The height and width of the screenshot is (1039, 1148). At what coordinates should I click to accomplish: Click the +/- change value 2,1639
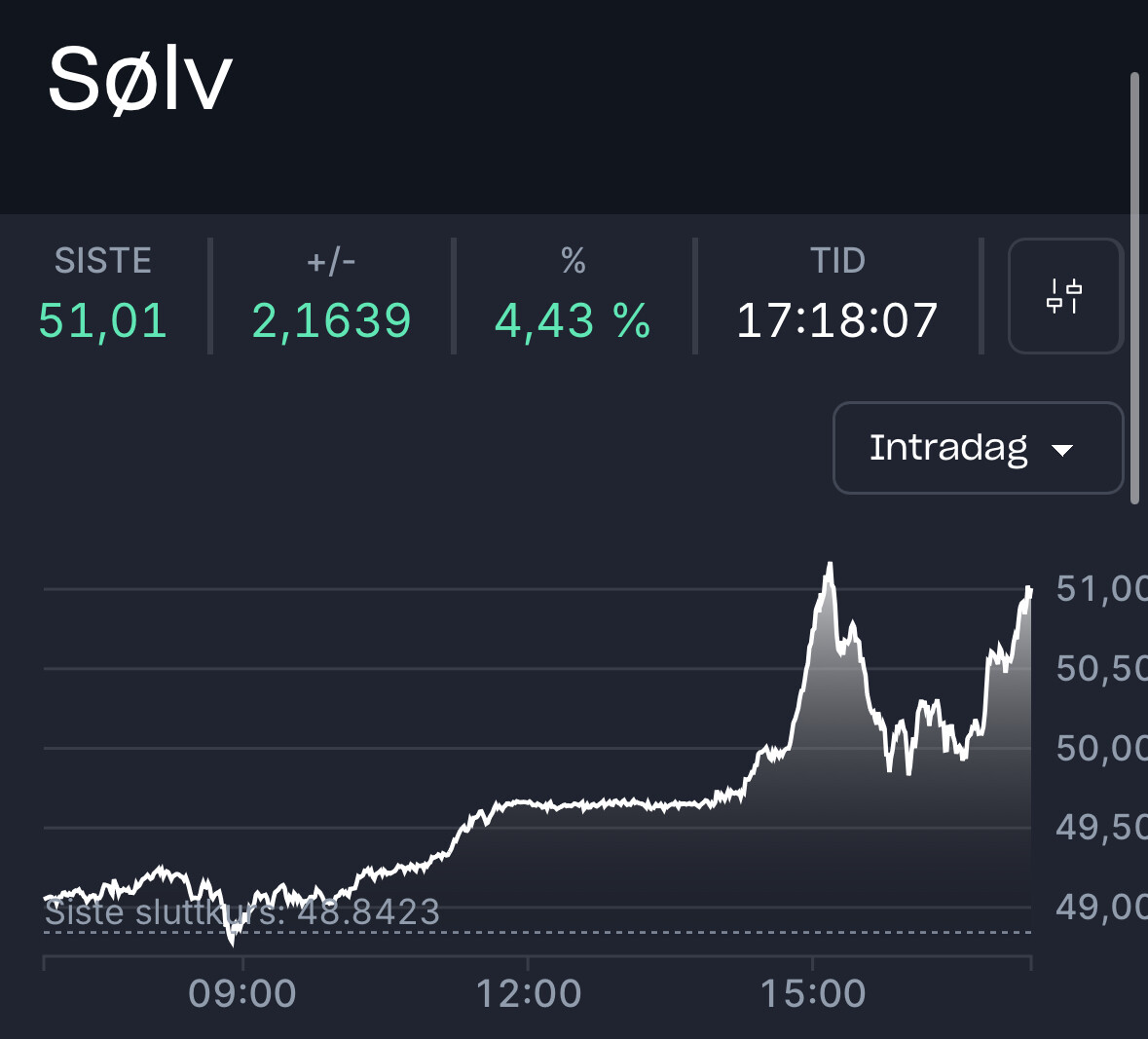pos(331,320)
